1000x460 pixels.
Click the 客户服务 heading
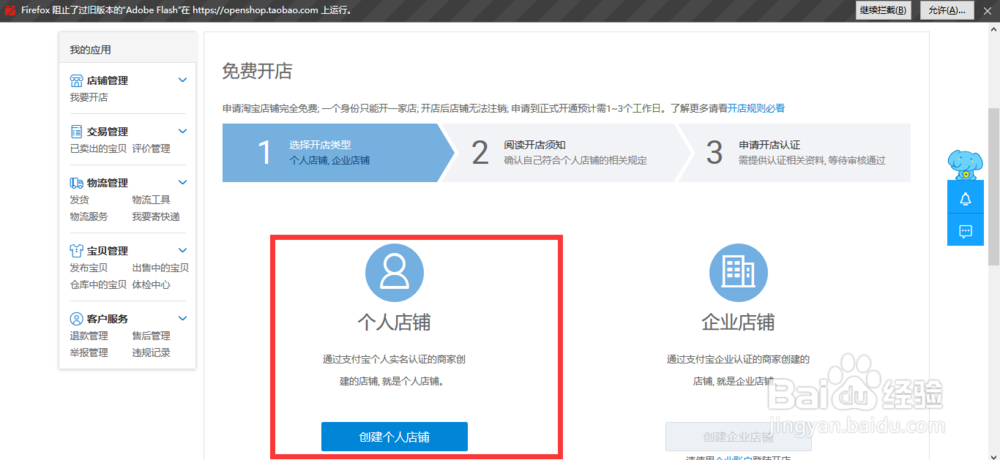107,318
